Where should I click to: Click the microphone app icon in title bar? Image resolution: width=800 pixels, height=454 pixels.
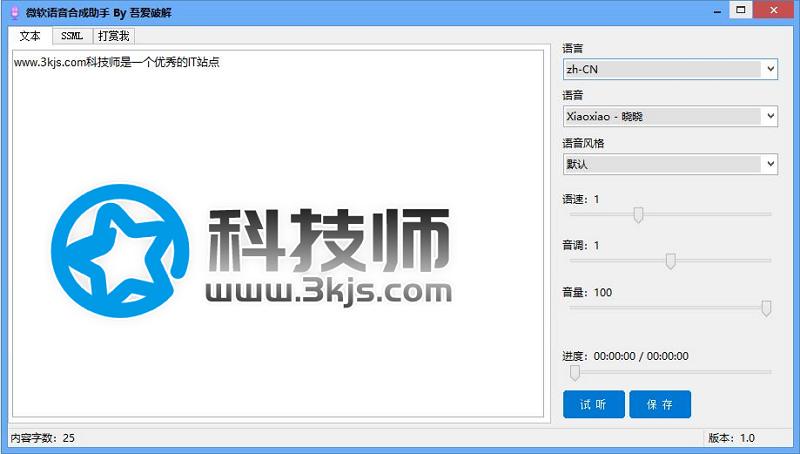point(15,12)
